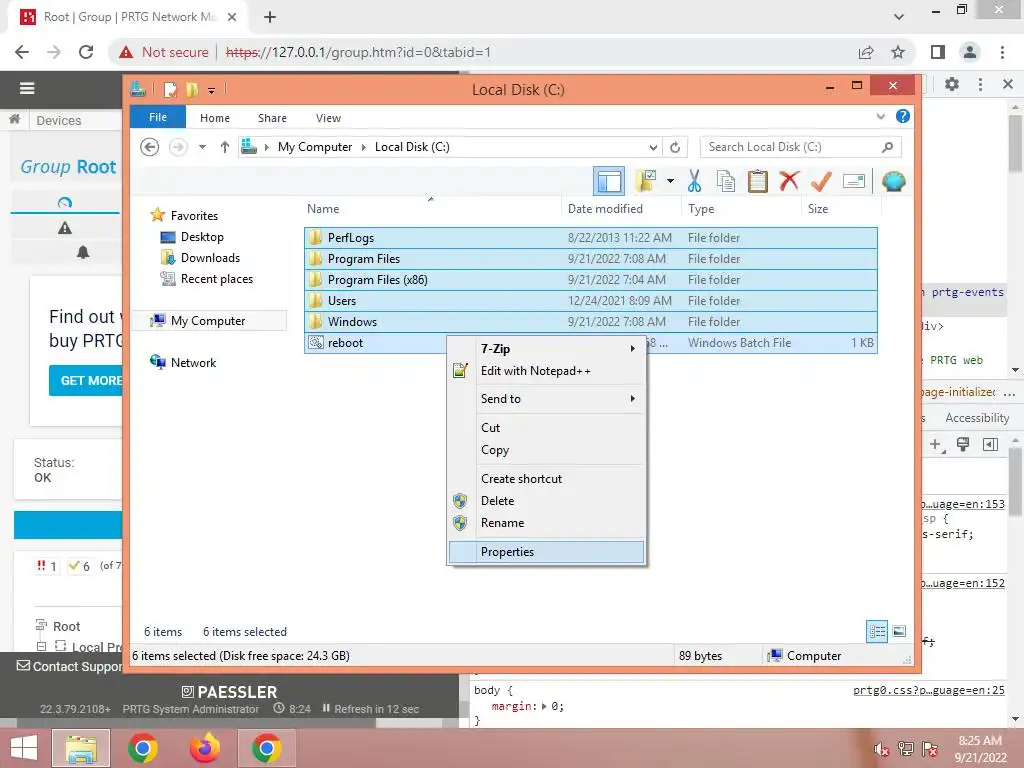Select the Windows folder row
Viewport: 1024px width, 768px height.
[x=590, y=321]
